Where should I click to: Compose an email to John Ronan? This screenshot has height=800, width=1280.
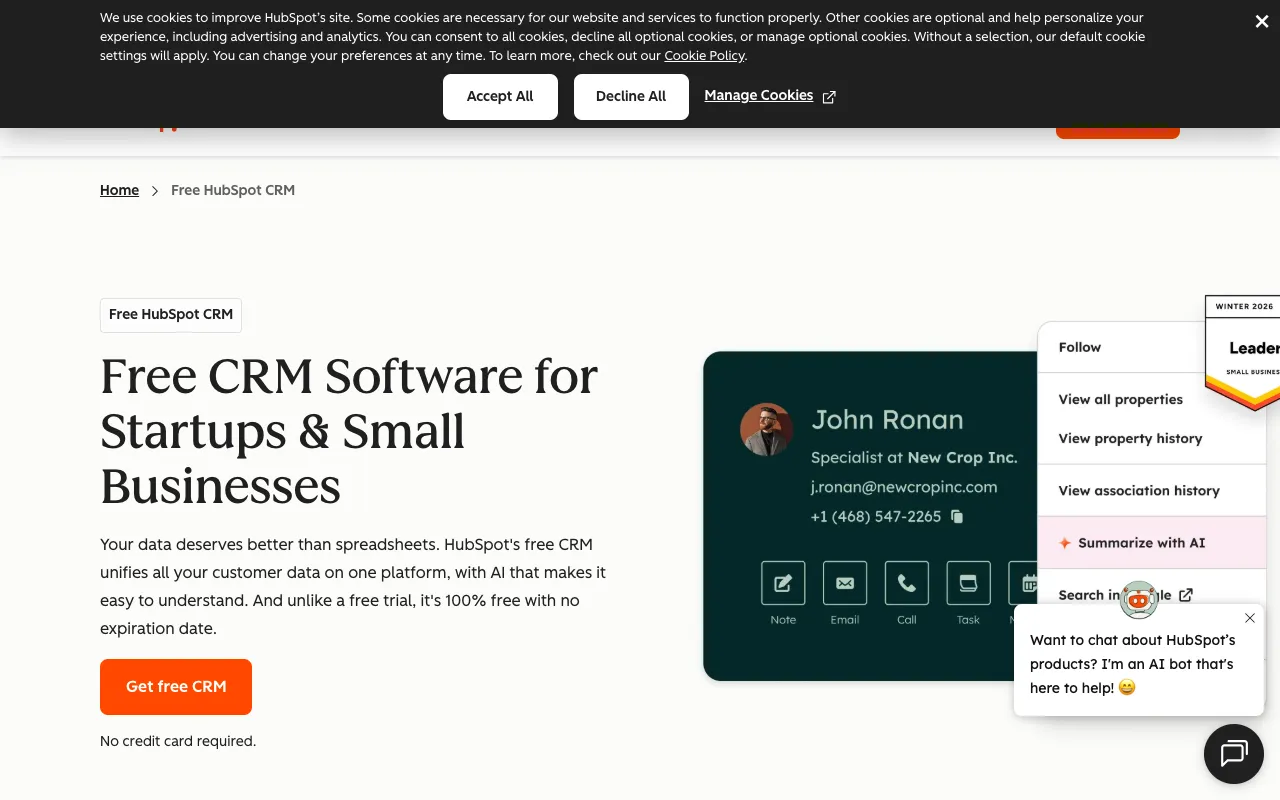845,583
